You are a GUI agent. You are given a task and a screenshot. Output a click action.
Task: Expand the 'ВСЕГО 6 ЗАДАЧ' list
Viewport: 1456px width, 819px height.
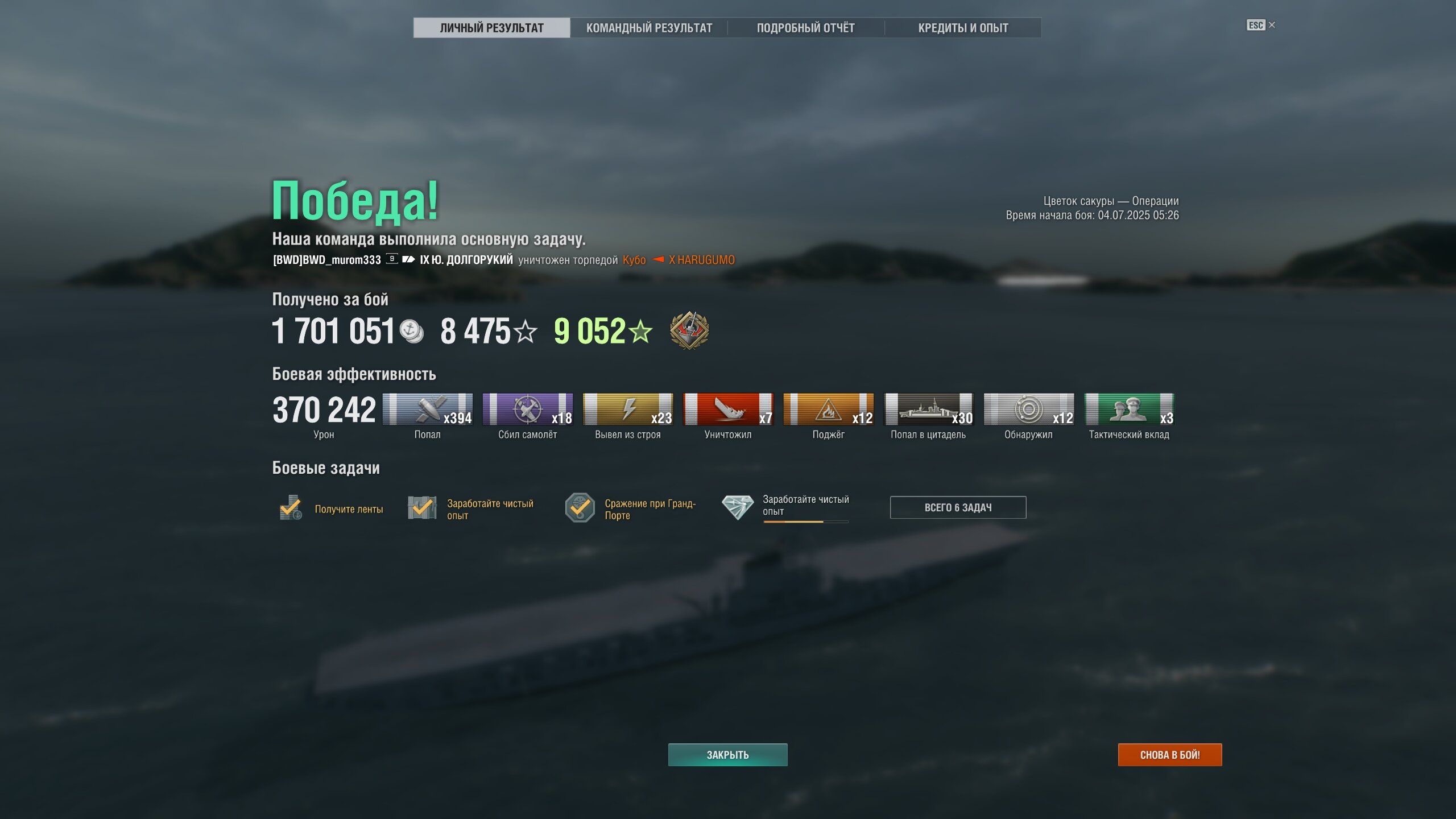tap(958, 507)
